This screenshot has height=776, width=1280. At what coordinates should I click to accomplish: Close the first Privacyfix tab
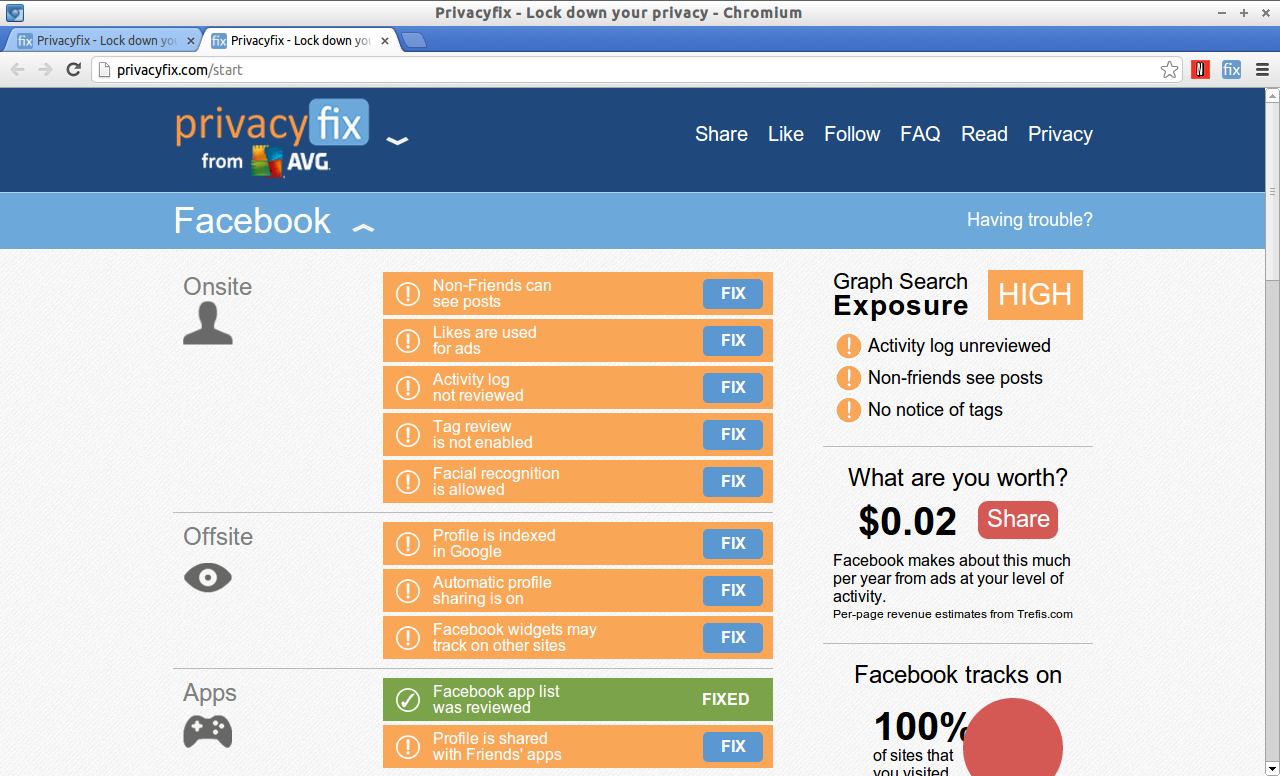point(191,41)
